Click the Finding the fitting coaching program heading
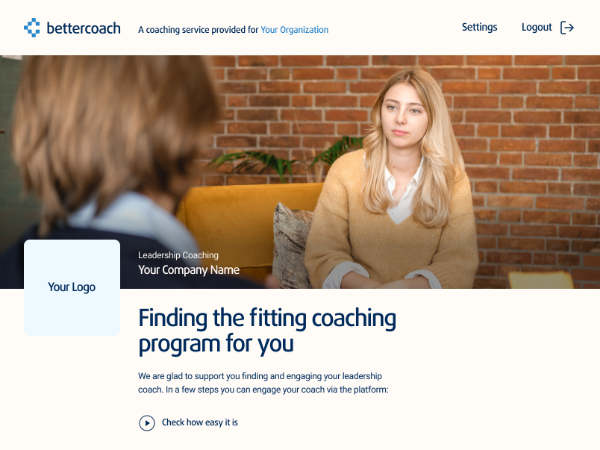 [x=267, y=331]
